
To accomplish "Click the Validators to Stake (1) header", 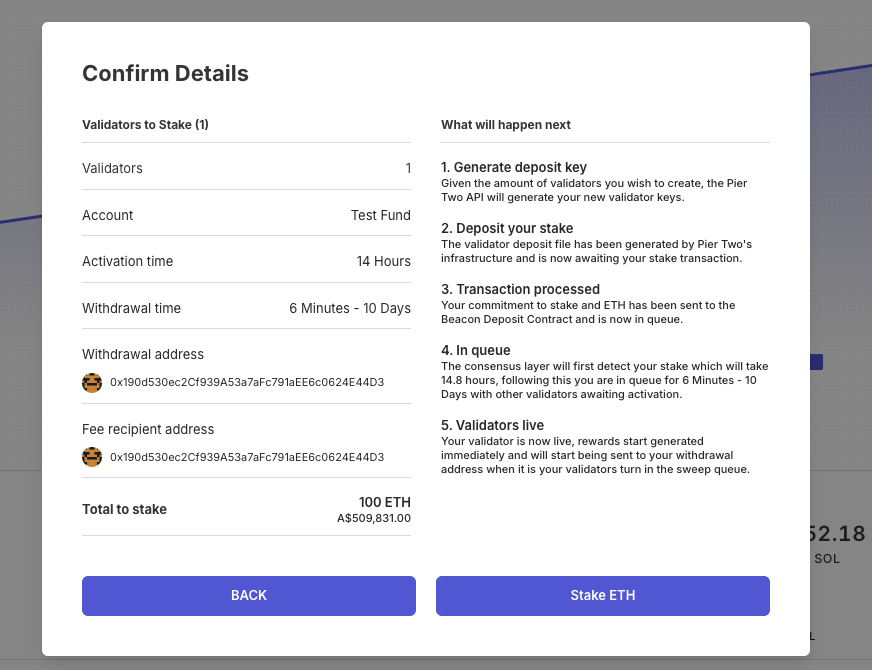I will click(145, 125).
